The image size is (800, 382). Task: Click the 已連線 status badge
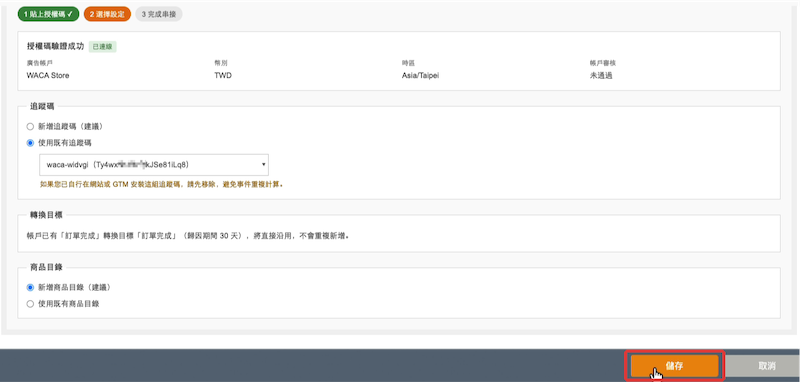click(103, 47)
